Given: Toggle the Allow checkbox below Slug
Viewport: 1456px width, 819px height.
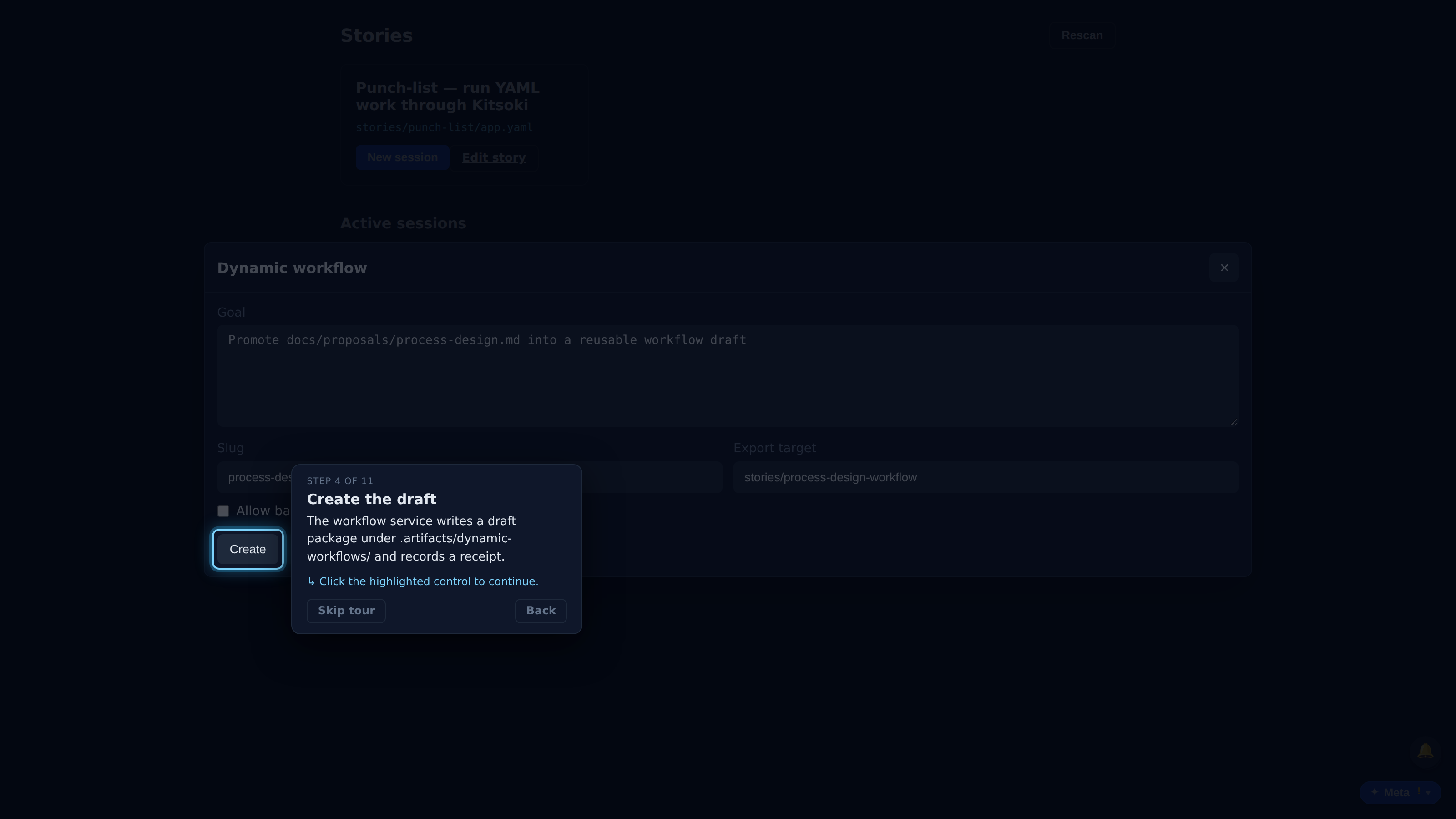Looking at the screenshot, I should point(223,511).
